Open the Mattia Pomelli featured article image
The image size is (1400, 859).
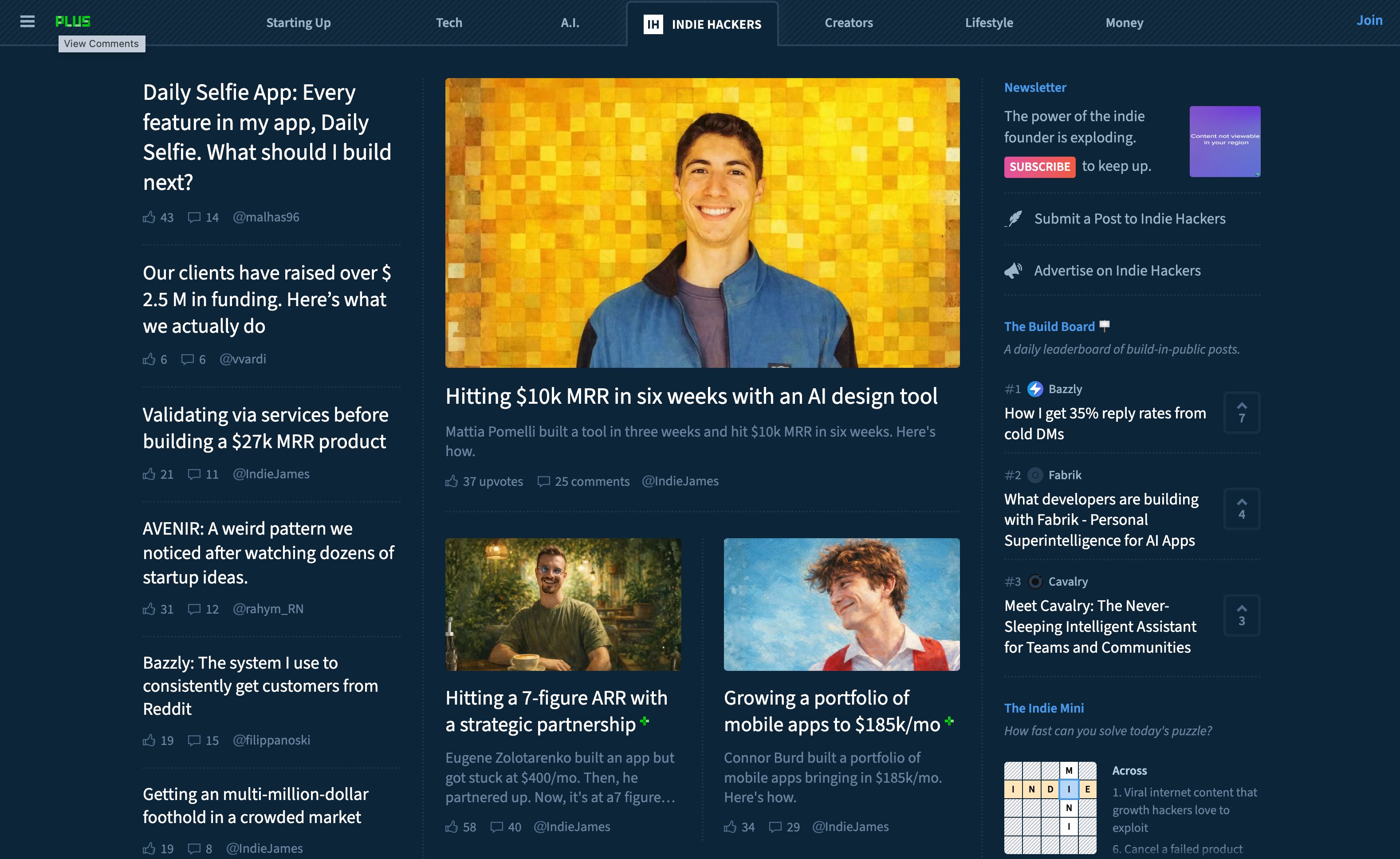tap(702, 223)
